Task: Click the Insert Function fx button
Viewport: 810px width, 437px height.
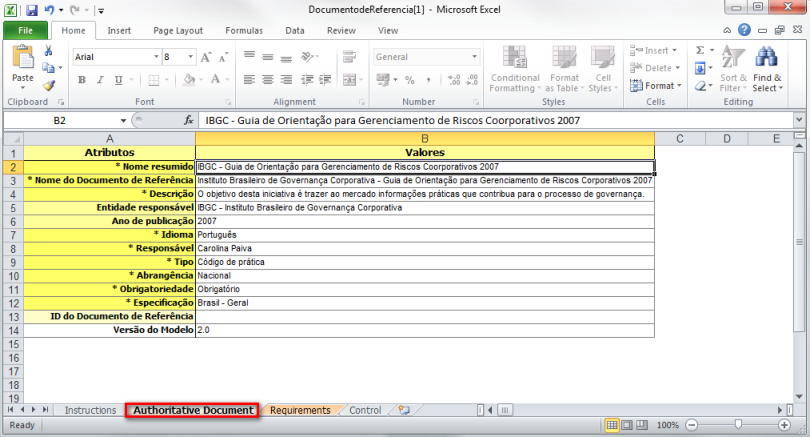Action: click(189, 120)
